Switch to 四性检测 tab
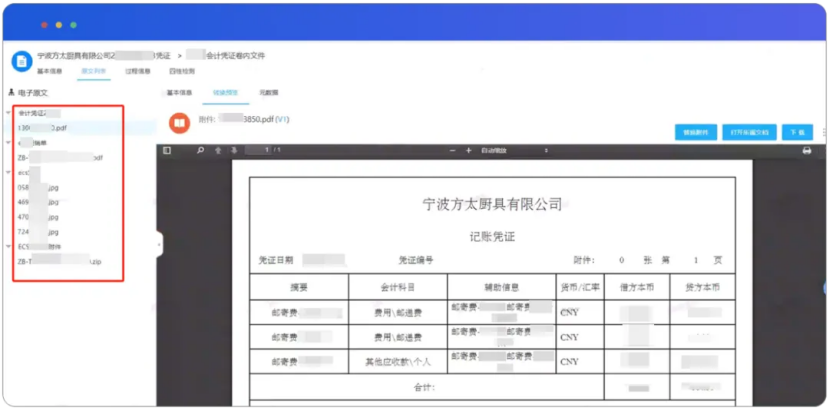 coord(182,71)
